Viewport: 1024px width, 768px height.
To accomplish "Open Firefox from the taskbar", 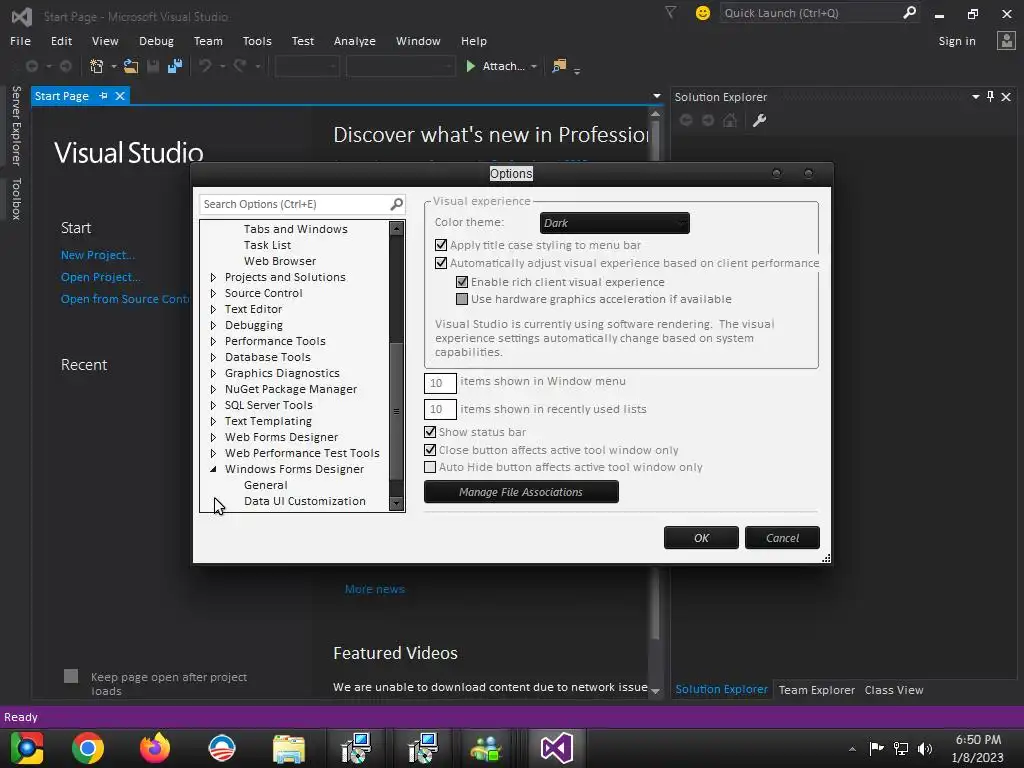I will pyautogui.click(x=155, y=748).
